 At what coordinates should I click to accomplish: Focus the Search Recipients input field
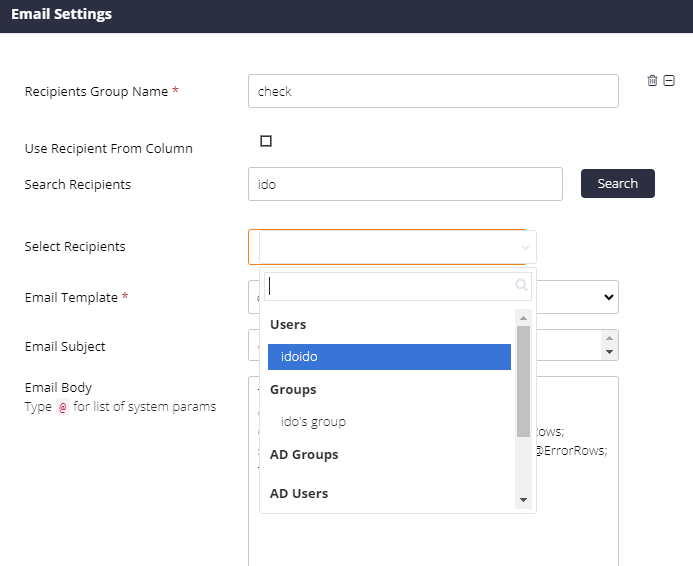(405, 184)
